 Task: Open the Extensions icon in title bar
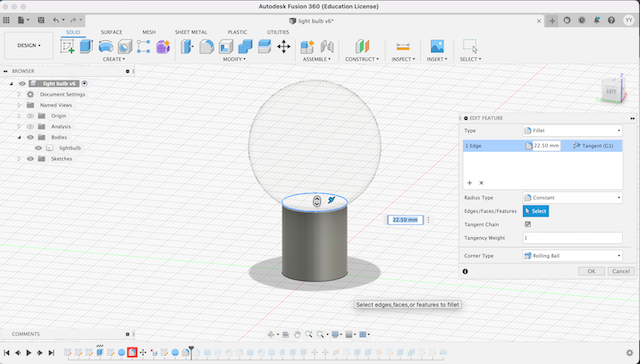coord(567,20)
